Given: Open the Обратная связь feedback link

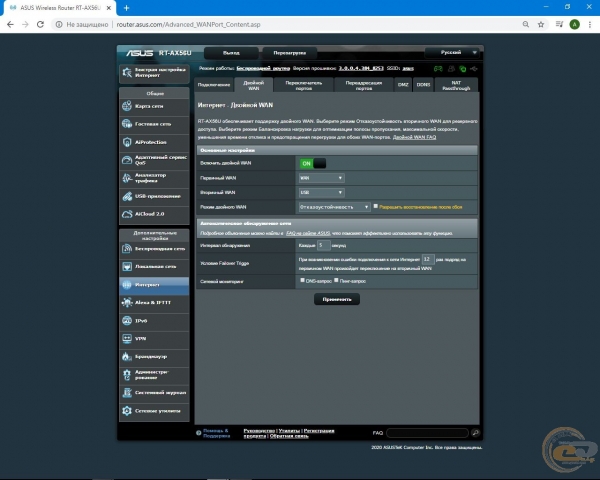Looking at the screenshot, I should coord(289,436).
